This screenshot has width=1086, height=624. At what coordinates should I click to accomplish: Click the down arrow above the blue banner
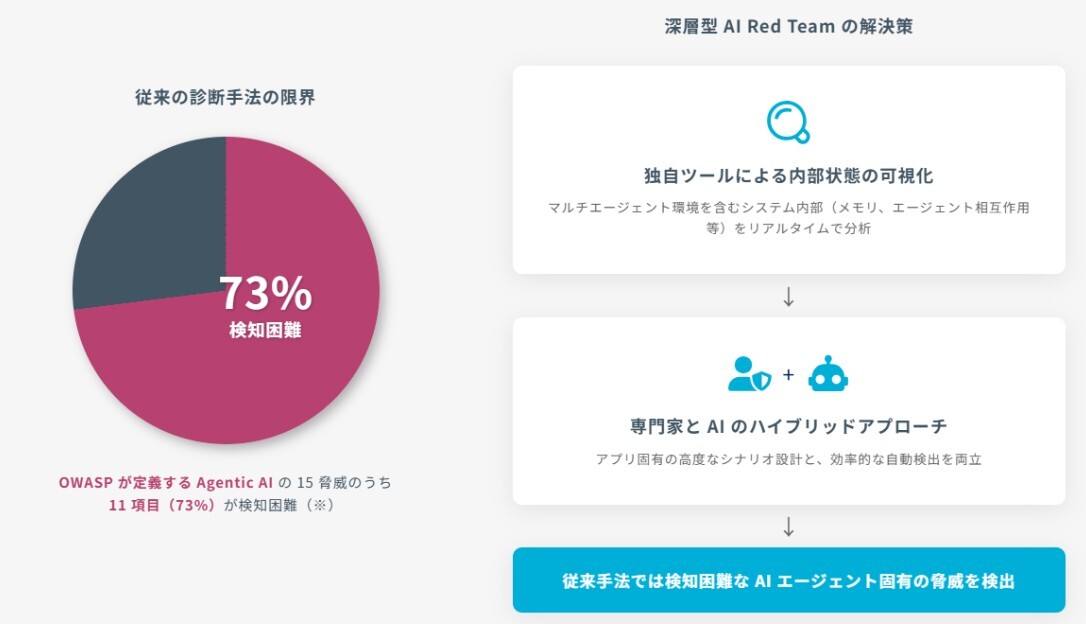(x=788, y=526)
